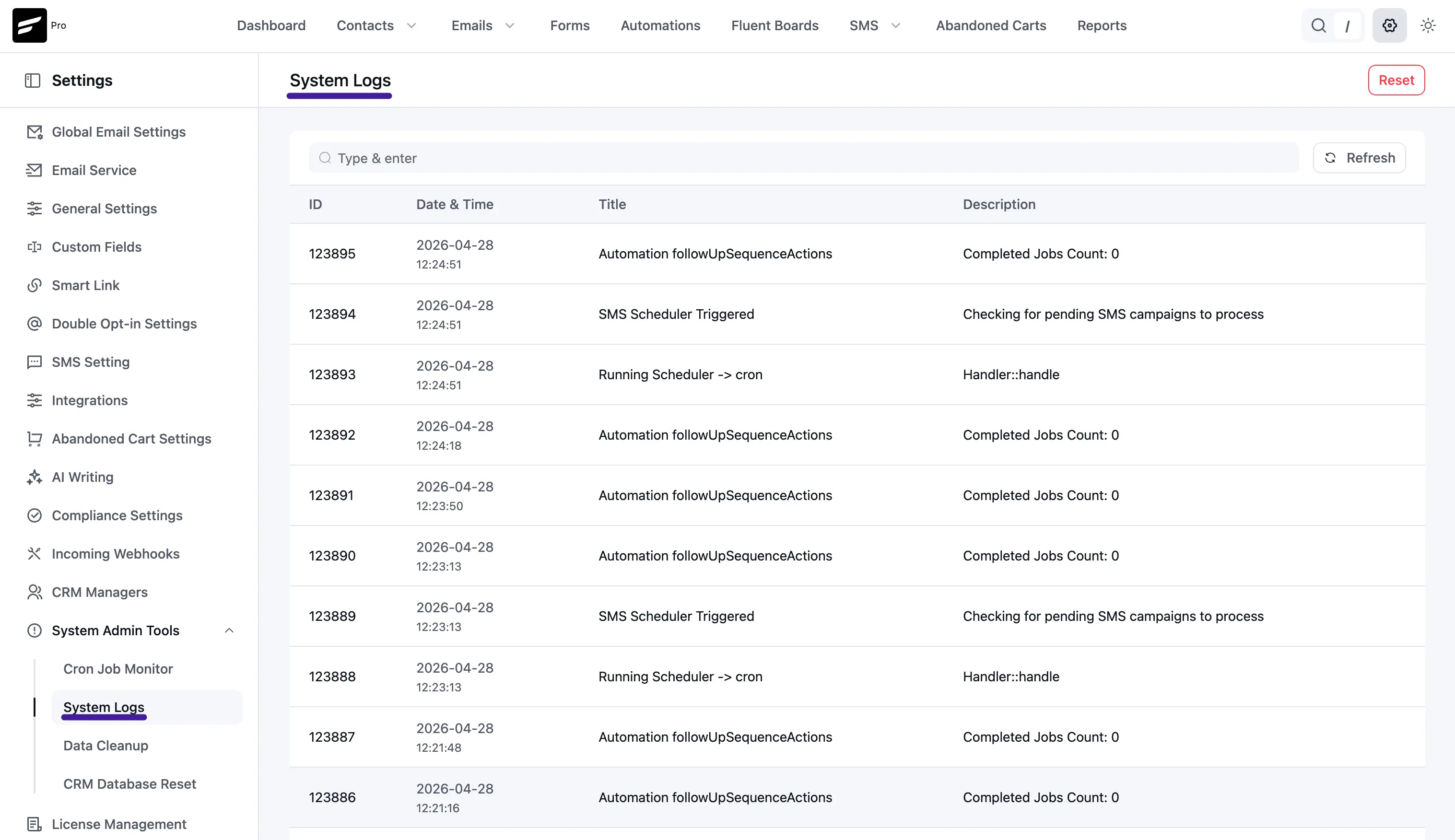This screenshot has height=840, width=1455.
Task: Go to the Forms page
Action: click(569, 26)
